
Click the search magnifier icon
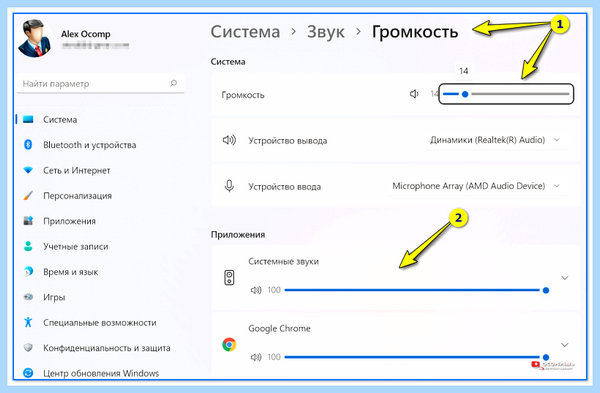(x=173, y=83)
